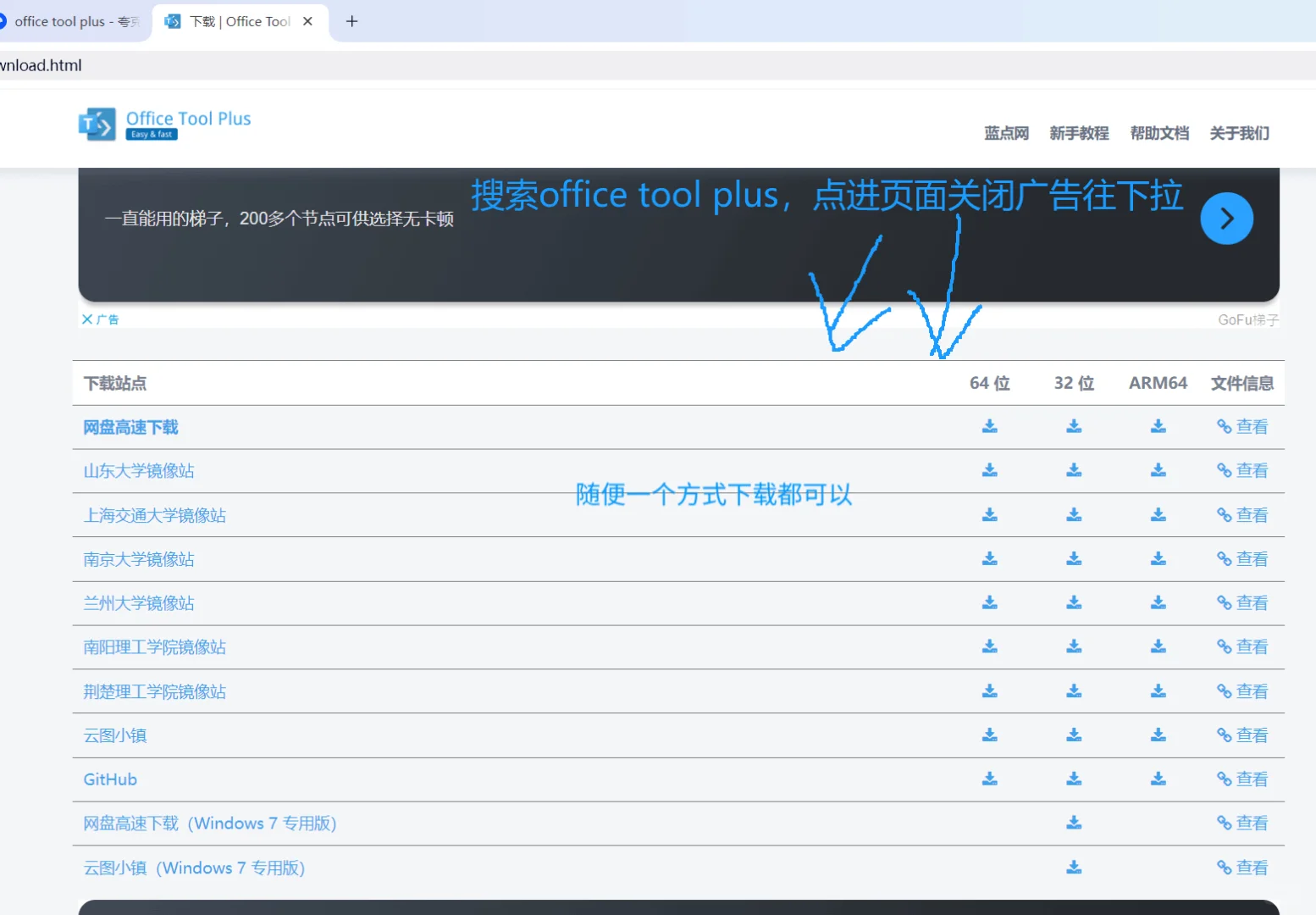Download 32-bit build from 山东大学镜像站

tap(1073, 470)
